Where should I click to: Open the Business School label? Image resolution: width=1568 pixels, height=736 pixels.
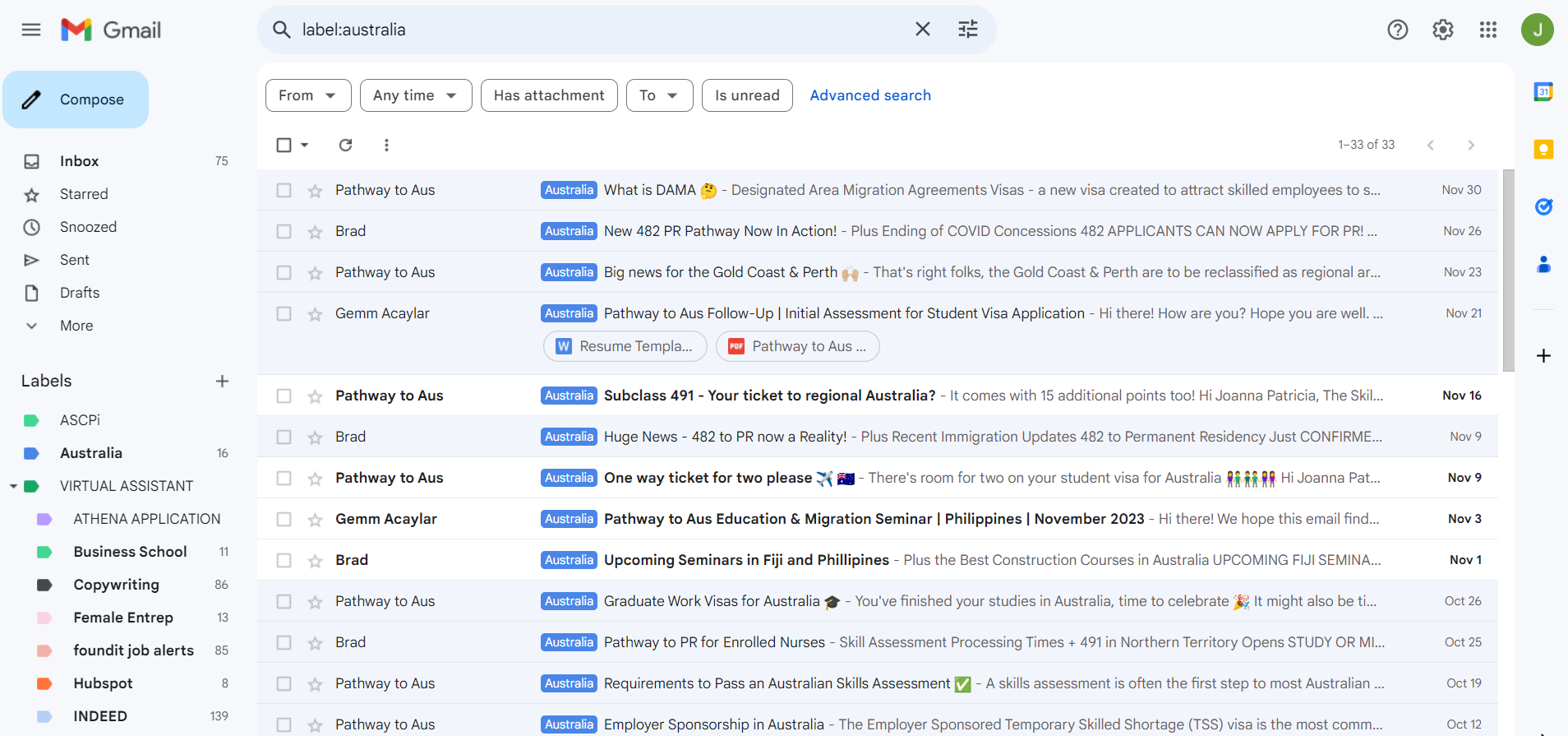pyautogui.click(x=131, y=552)
